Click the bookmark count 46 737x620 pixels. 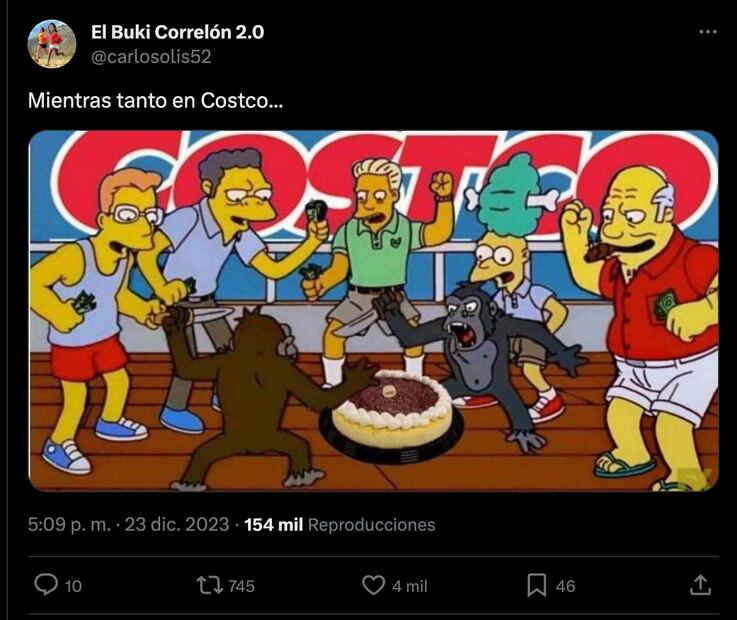[565, 586]
